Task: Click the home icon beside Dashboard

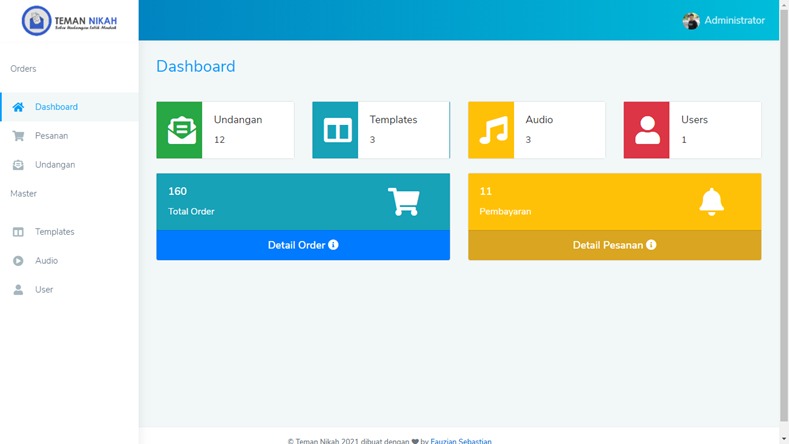Action: click(18, 107)
